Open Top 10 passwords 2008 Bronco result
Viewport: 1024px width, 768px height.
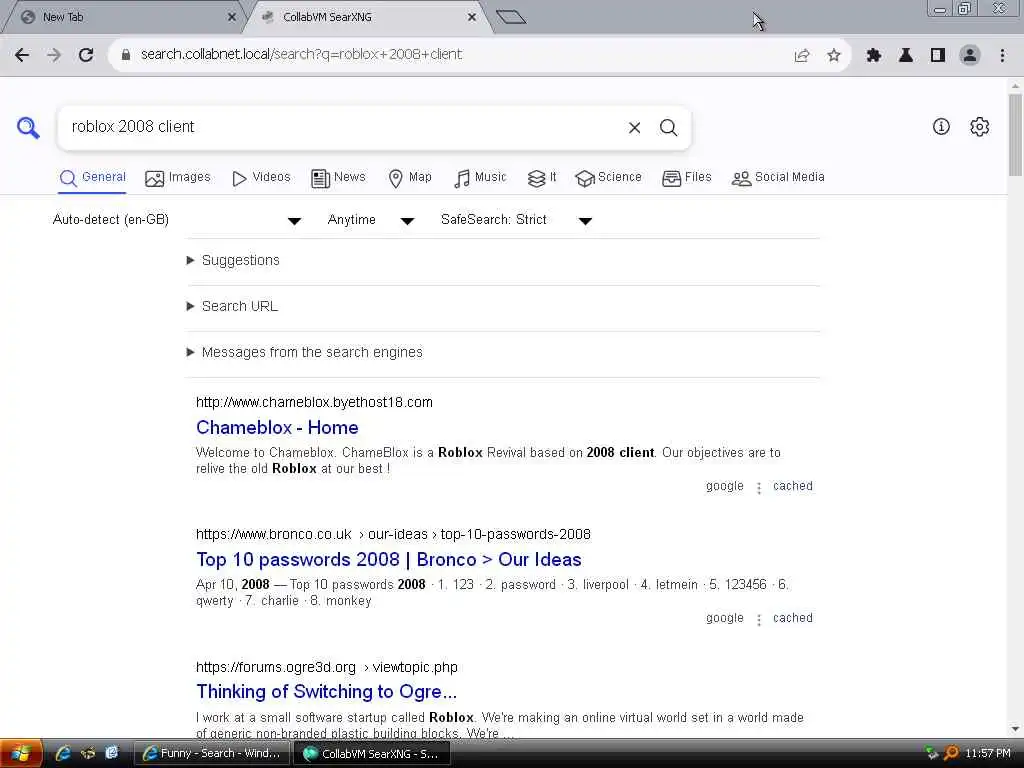[389, 560]
